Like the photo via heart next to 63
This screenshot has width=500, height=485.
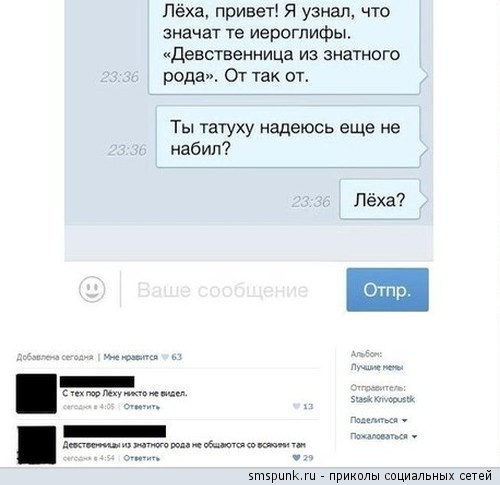(x=165, y=357)
